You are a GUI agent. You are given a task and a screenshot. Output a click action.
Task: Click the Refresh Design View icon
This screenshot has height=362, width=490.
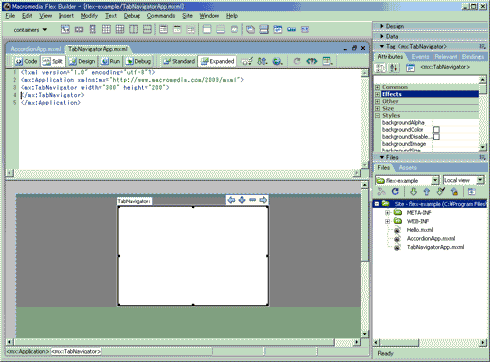point(297,61)
